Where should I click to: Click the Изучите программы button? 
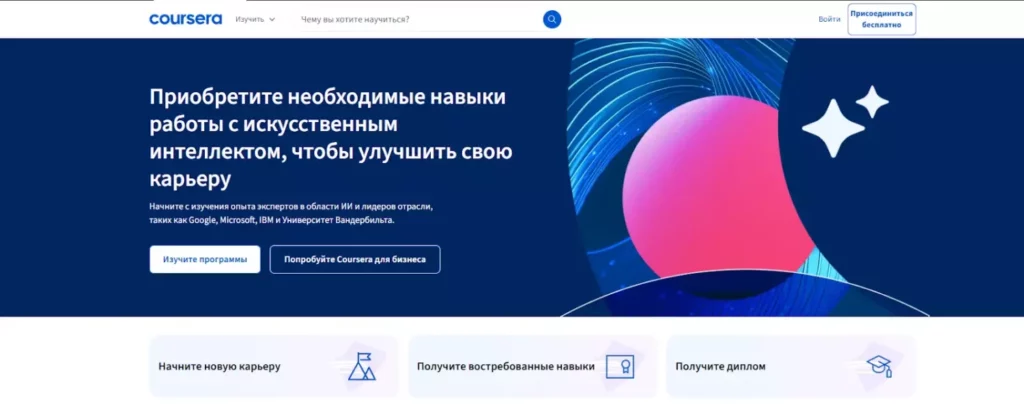205,259
